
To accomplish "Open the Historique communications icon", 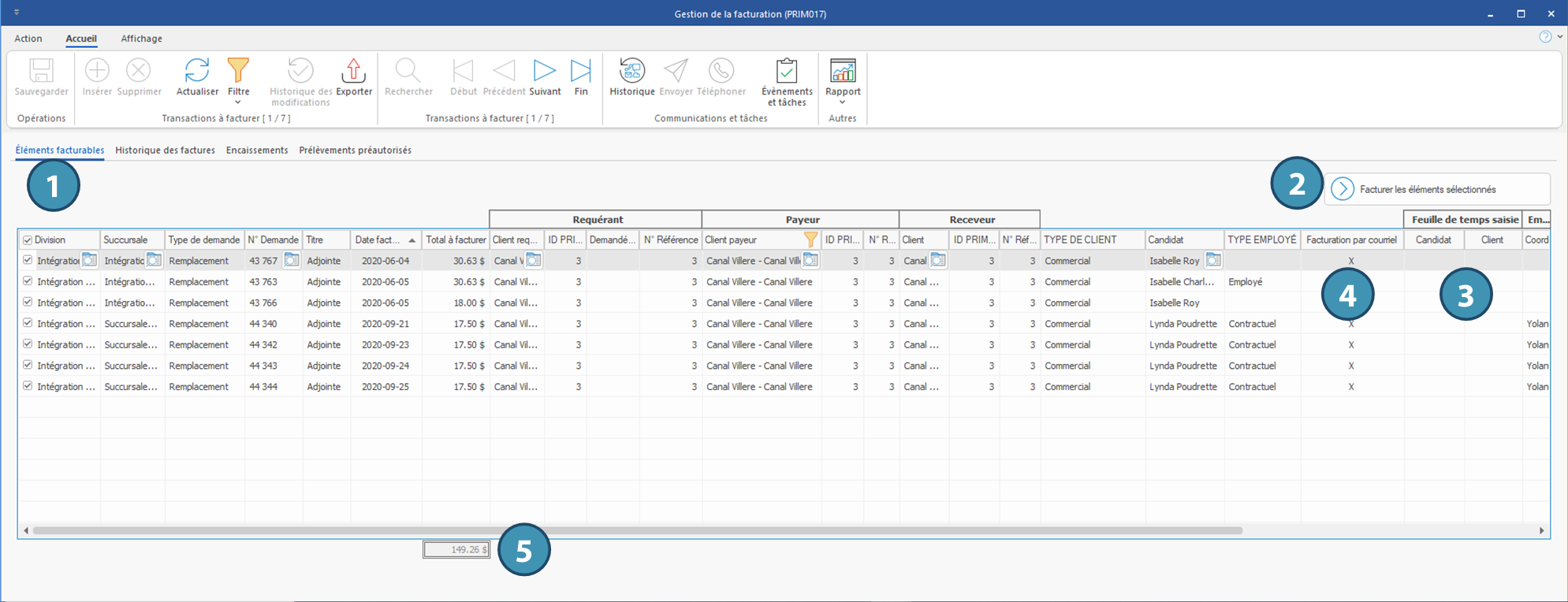I will pos(631,72).
